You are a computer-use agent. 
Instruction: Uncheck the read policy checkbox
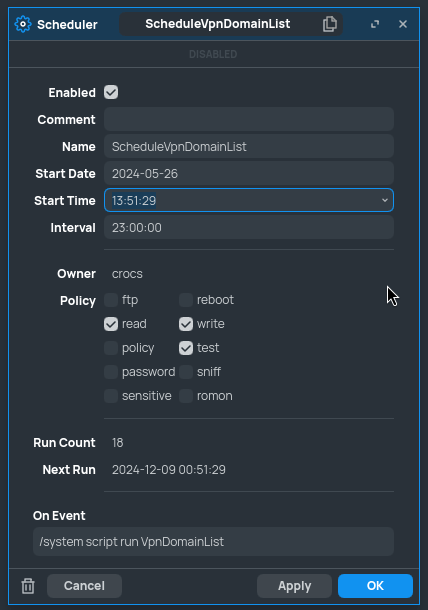[111, 324]
